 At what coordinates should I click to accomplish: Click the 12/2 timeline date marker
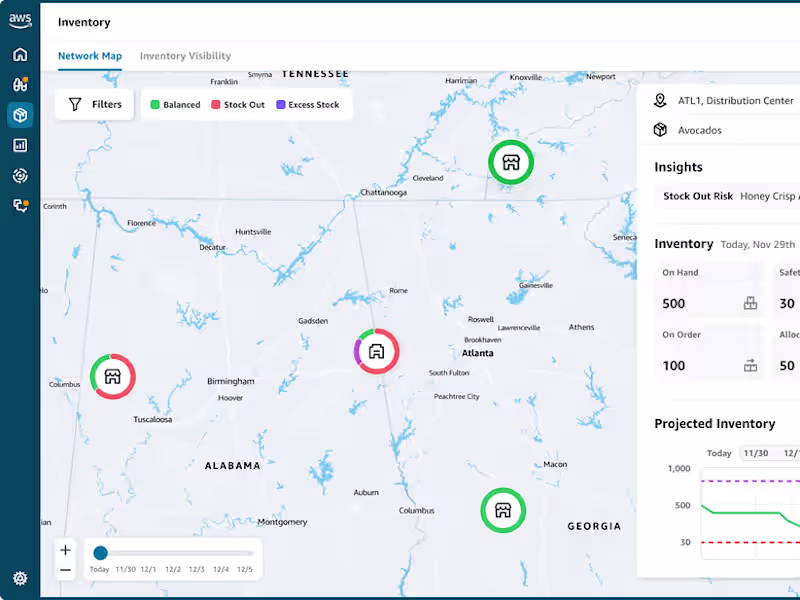(173, 569)
